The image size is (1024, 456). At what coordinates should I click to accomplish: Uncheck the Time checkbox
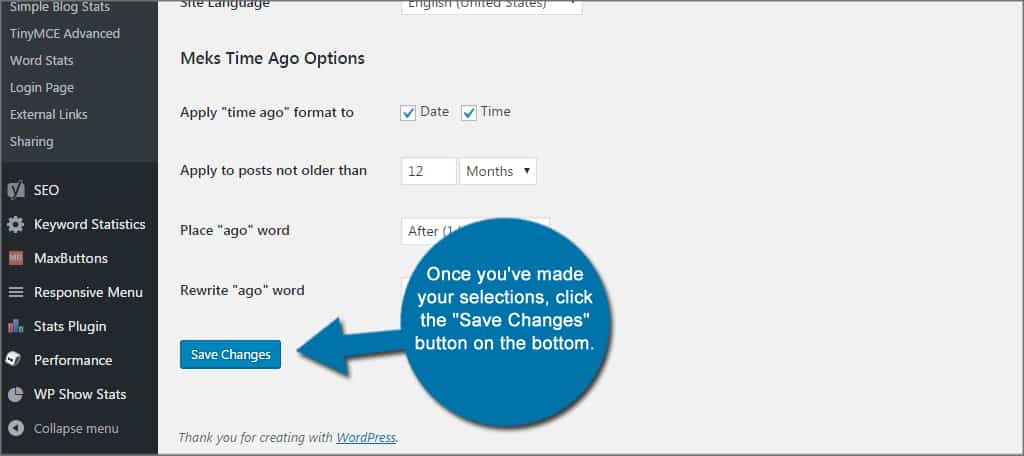(x=469, y=113)
